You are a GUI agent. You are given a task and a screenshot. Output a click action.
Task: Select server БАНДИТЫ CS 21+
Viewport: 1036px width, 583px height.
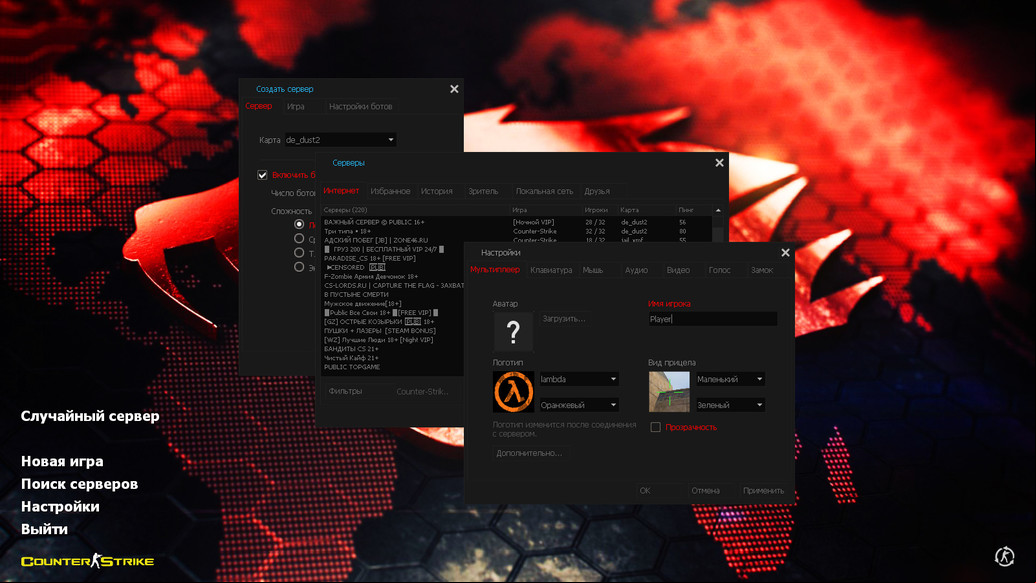point(392,348)
